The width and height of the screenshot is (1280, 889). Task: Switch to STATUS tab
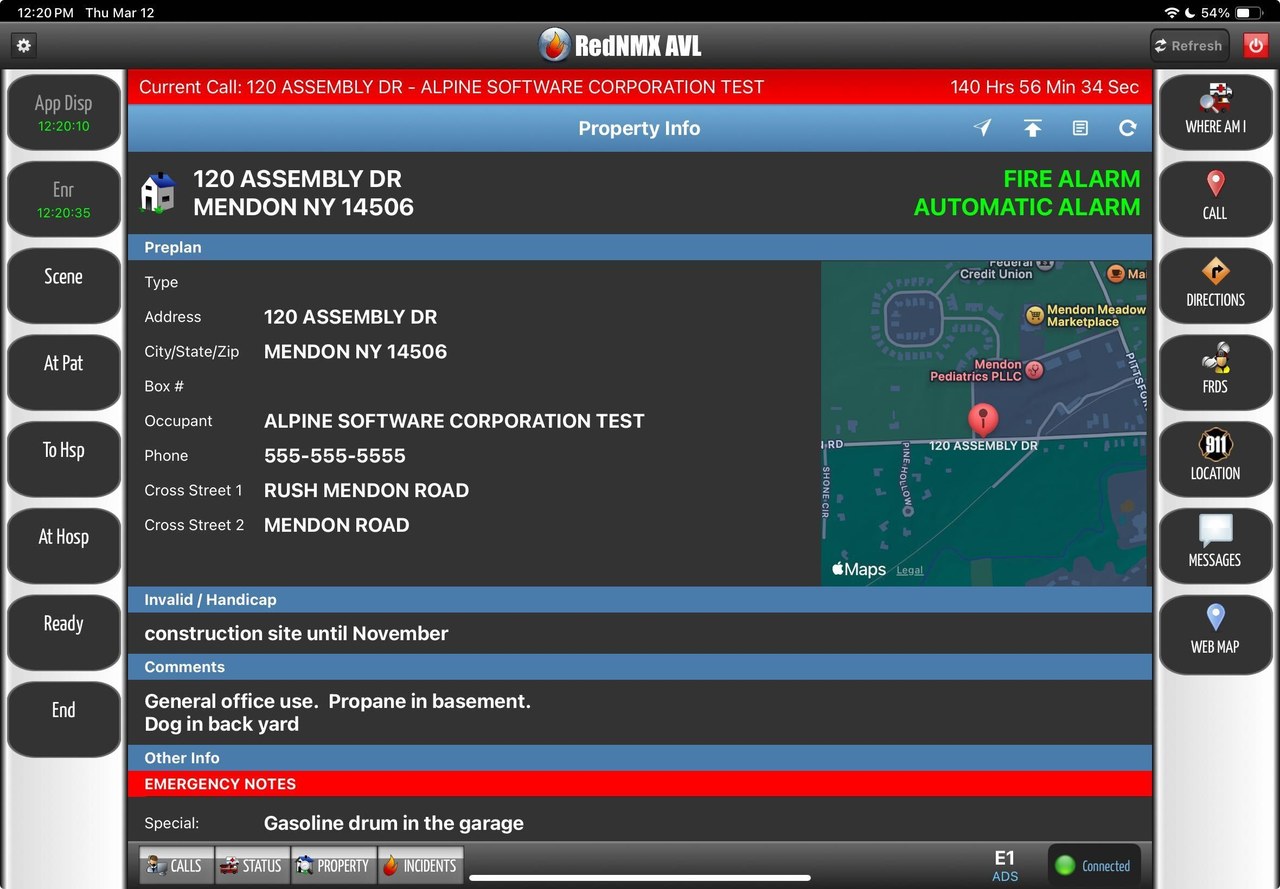(x=251, y=866)
